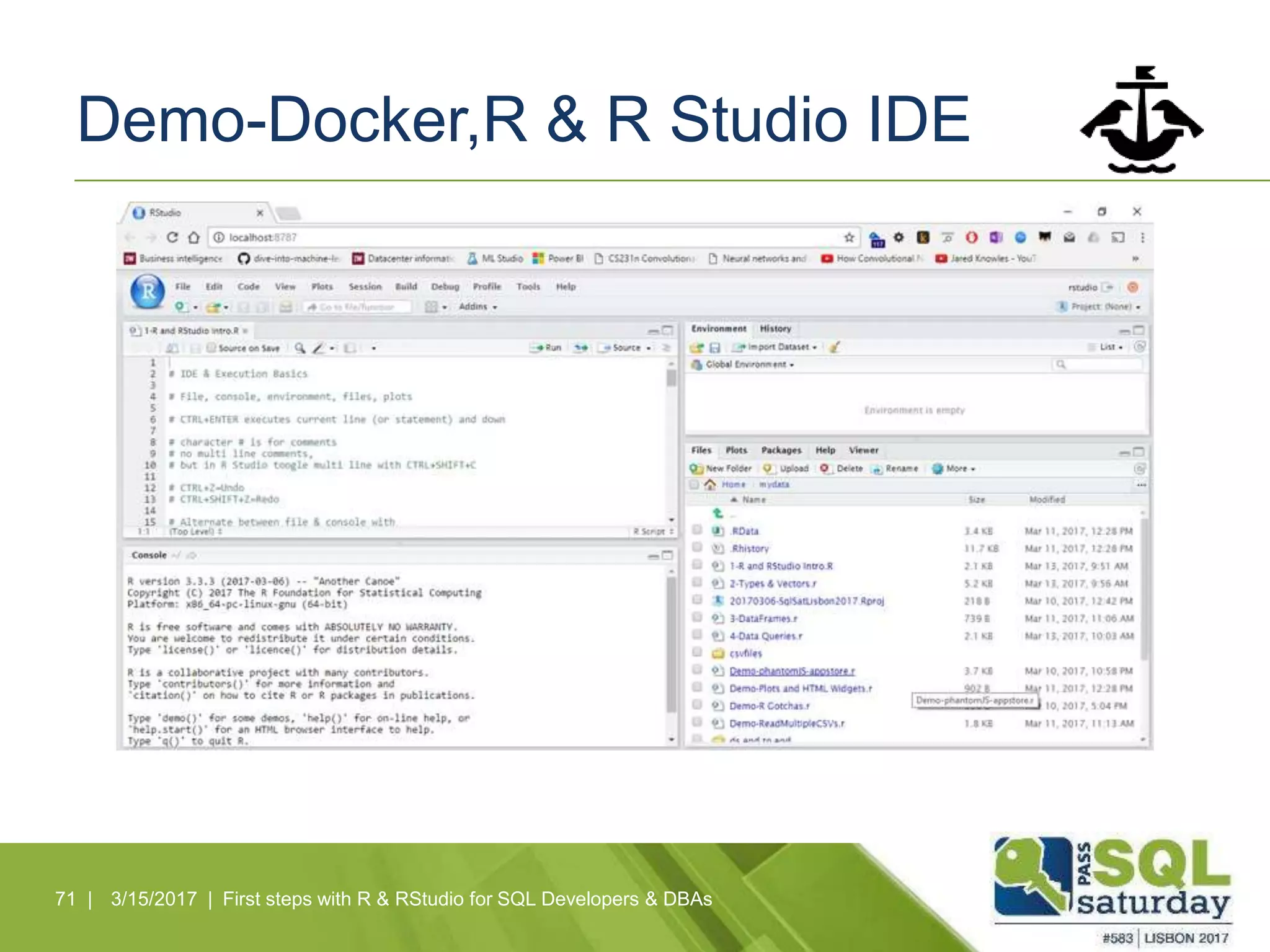This screenshot has width=1270, height=952.
Task: Open the Debug menu
Action: coord(445,286)
